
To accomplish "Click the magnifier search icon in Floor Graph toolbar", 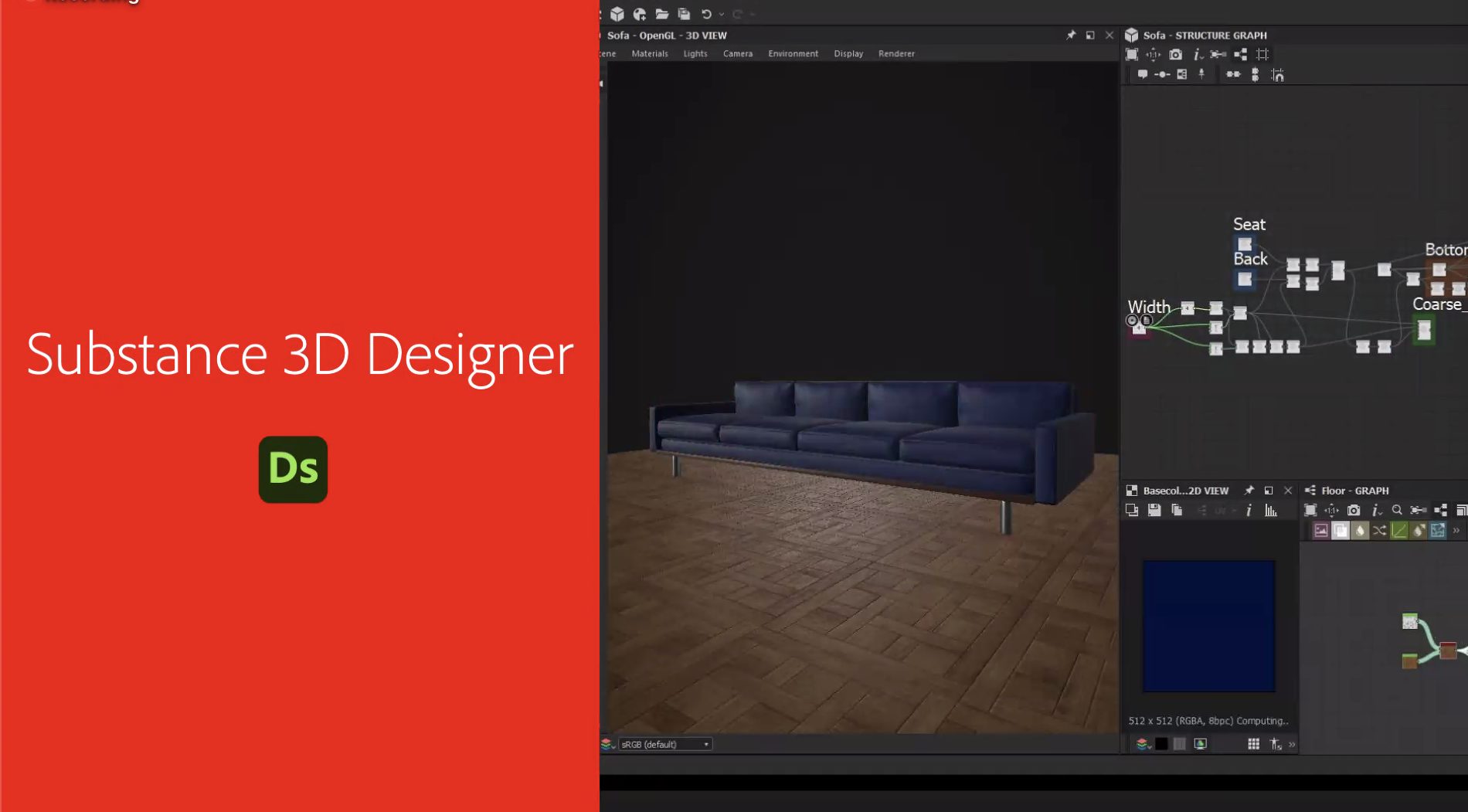I will [1397, 510].
